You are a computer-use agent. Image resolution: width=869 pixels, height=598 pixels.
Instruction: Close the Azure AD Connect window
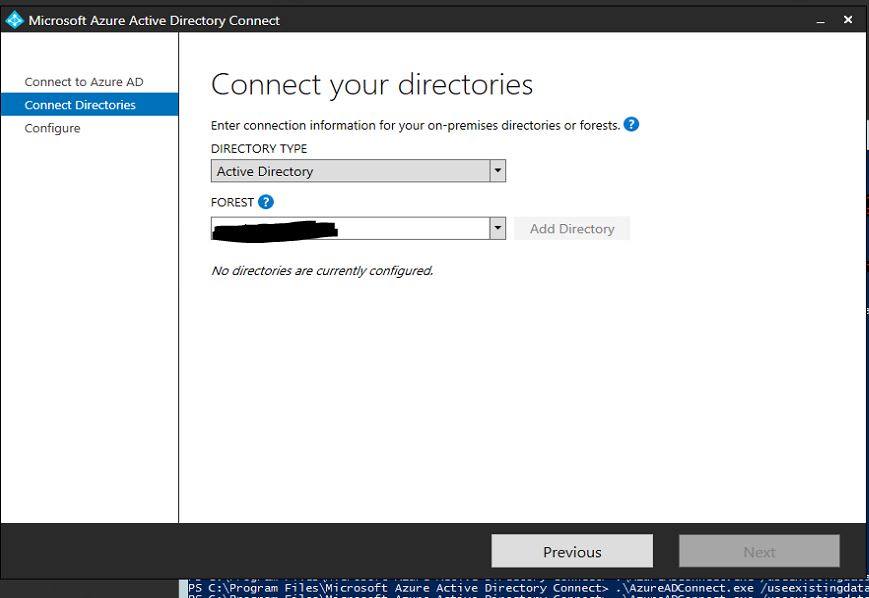[x=847, y=20]
